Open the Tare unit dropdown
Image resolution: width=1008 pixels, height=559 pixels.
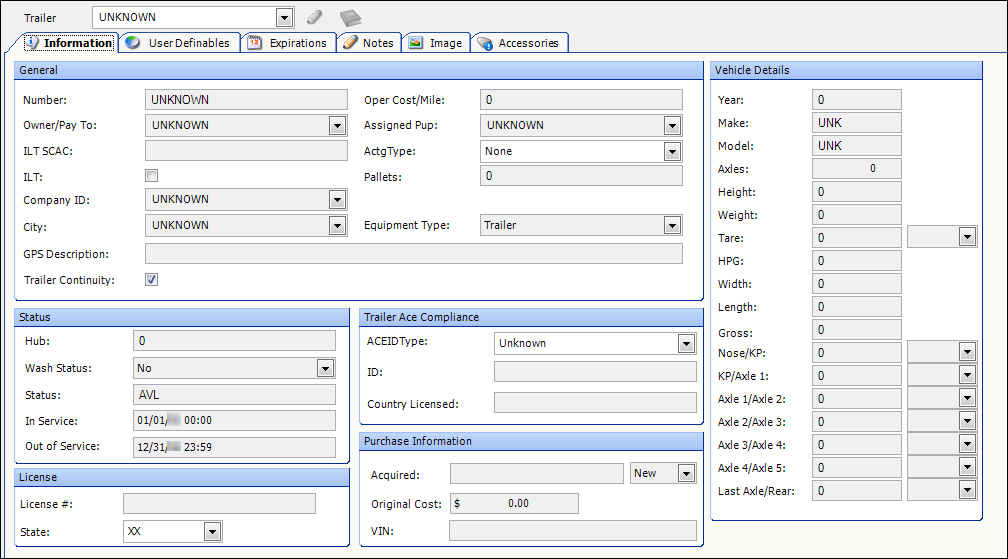tap(966, 238)
